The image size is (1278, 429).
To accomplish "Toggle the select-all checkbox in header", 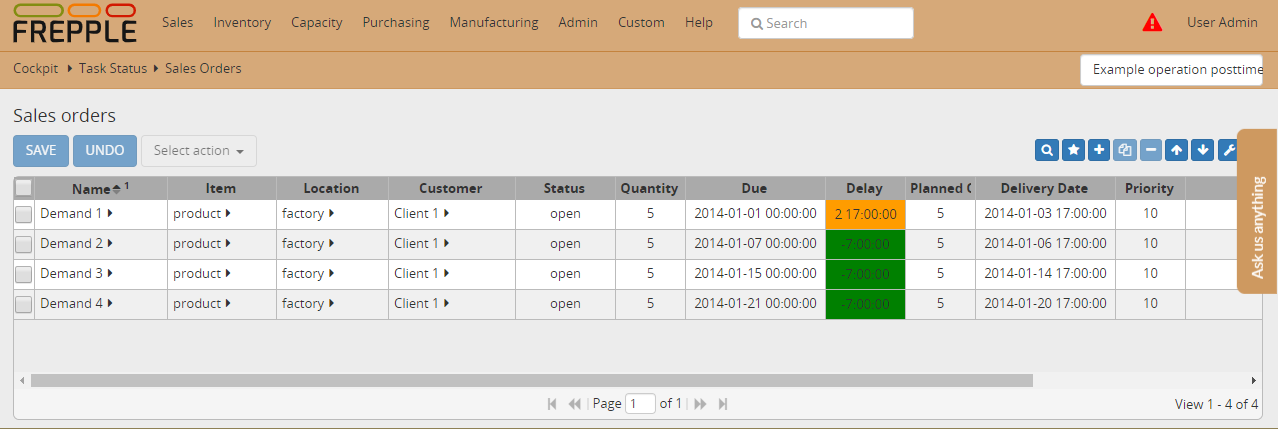I will 24,187.
